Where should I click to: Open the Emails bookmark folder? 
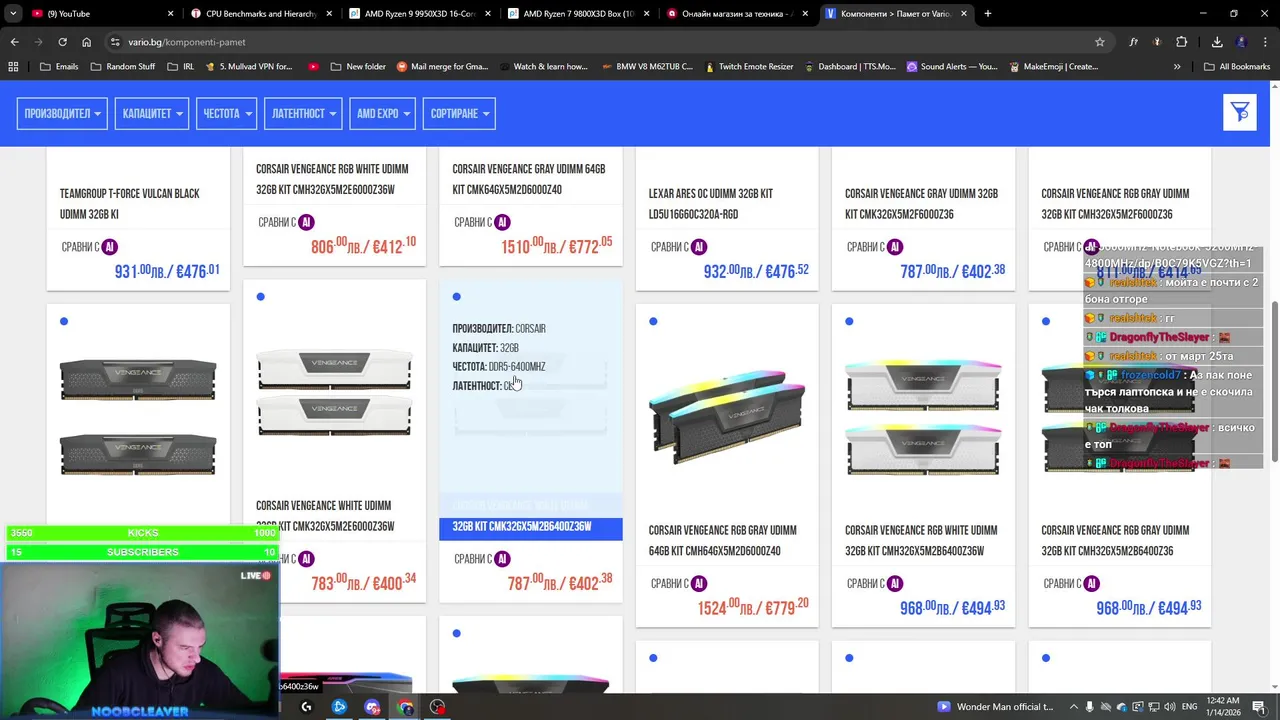[x=59, y=67]
